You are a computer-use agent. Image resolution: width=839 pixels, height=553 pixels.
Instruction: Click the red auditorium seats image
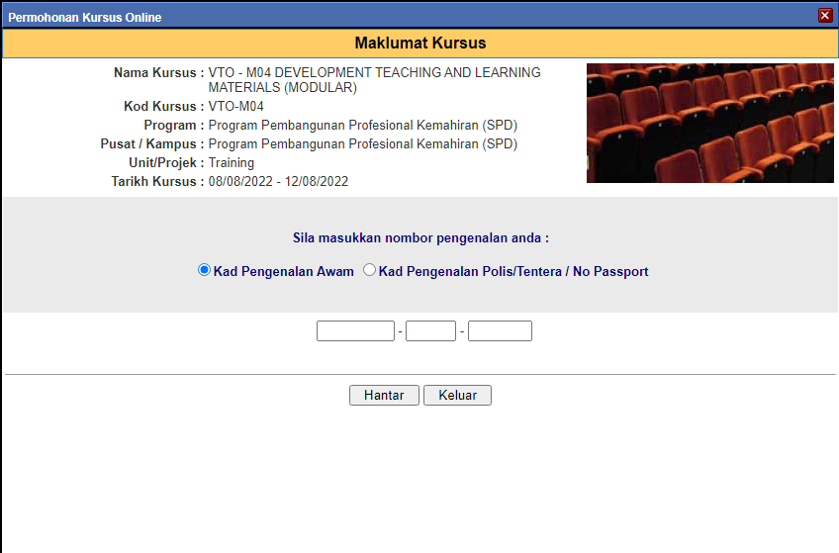(710, 123)
